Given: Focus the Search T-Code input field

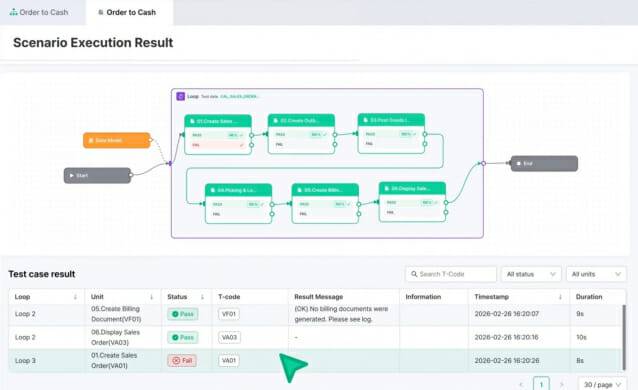Looking at the screenshot, I should click(451, 274).
